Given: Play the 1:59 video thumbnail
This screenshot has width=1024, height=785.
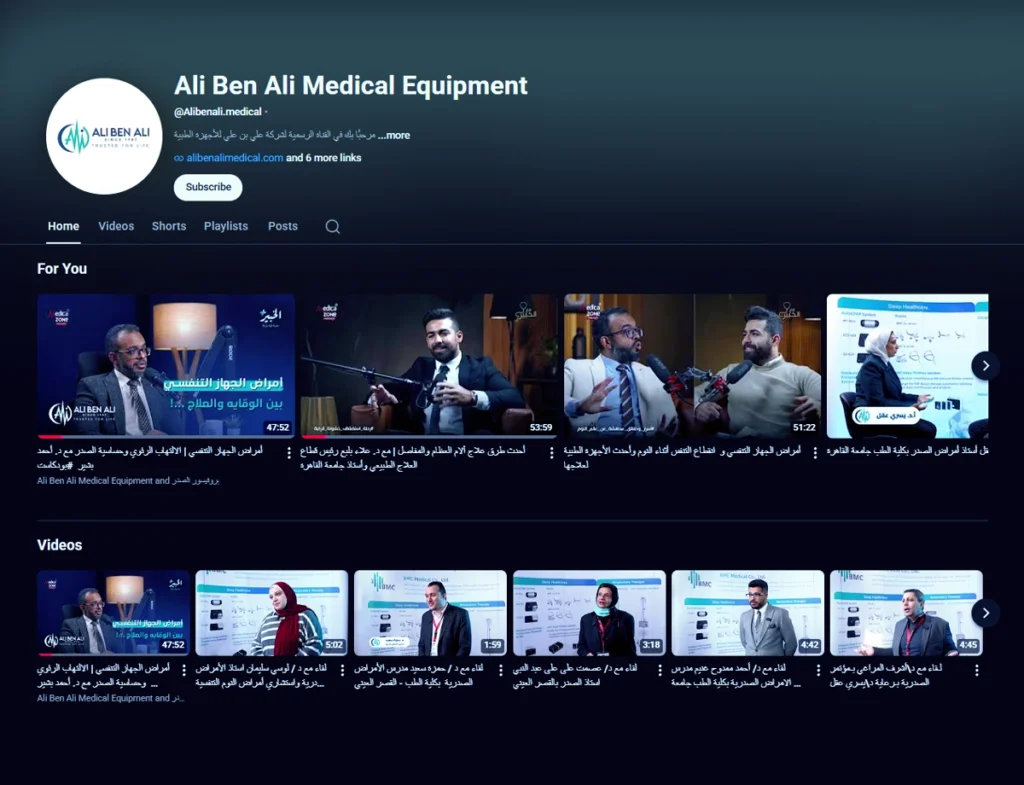Looking at the screenshot, I should click(430, 613).
